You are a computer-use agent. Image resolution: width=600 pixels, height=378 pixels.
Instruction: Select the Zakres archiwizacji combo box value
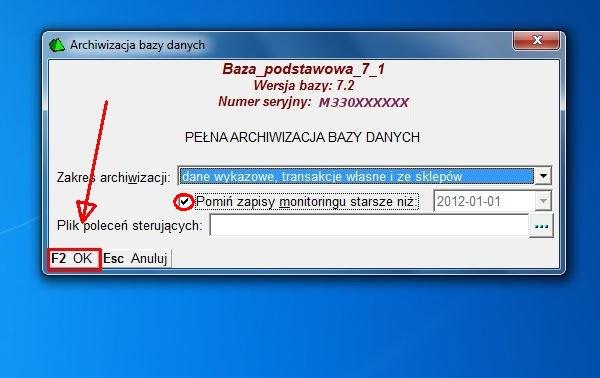356,176
